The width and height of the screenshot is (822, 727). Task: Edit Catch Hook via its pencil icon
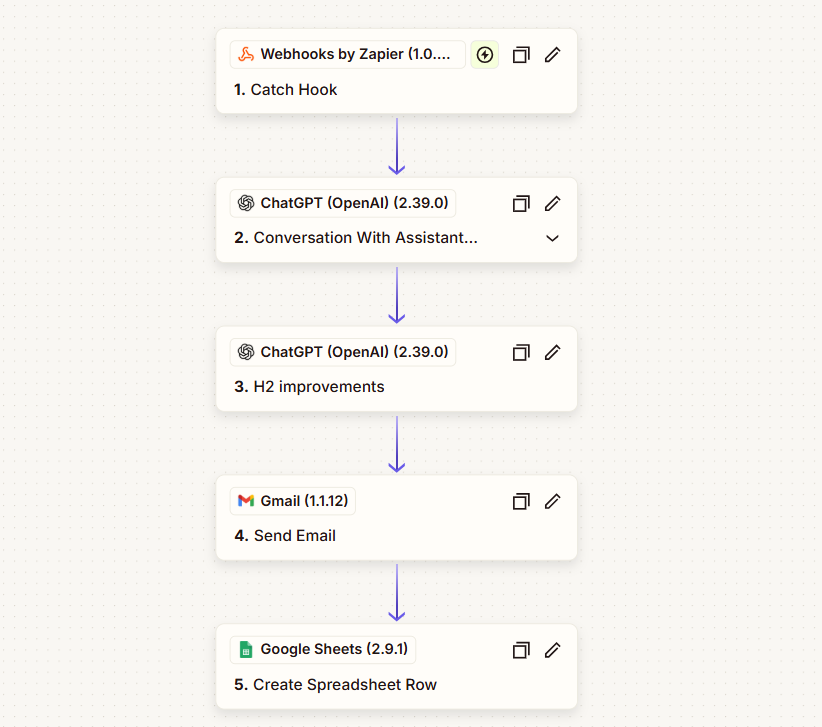(x=553, y=55)
